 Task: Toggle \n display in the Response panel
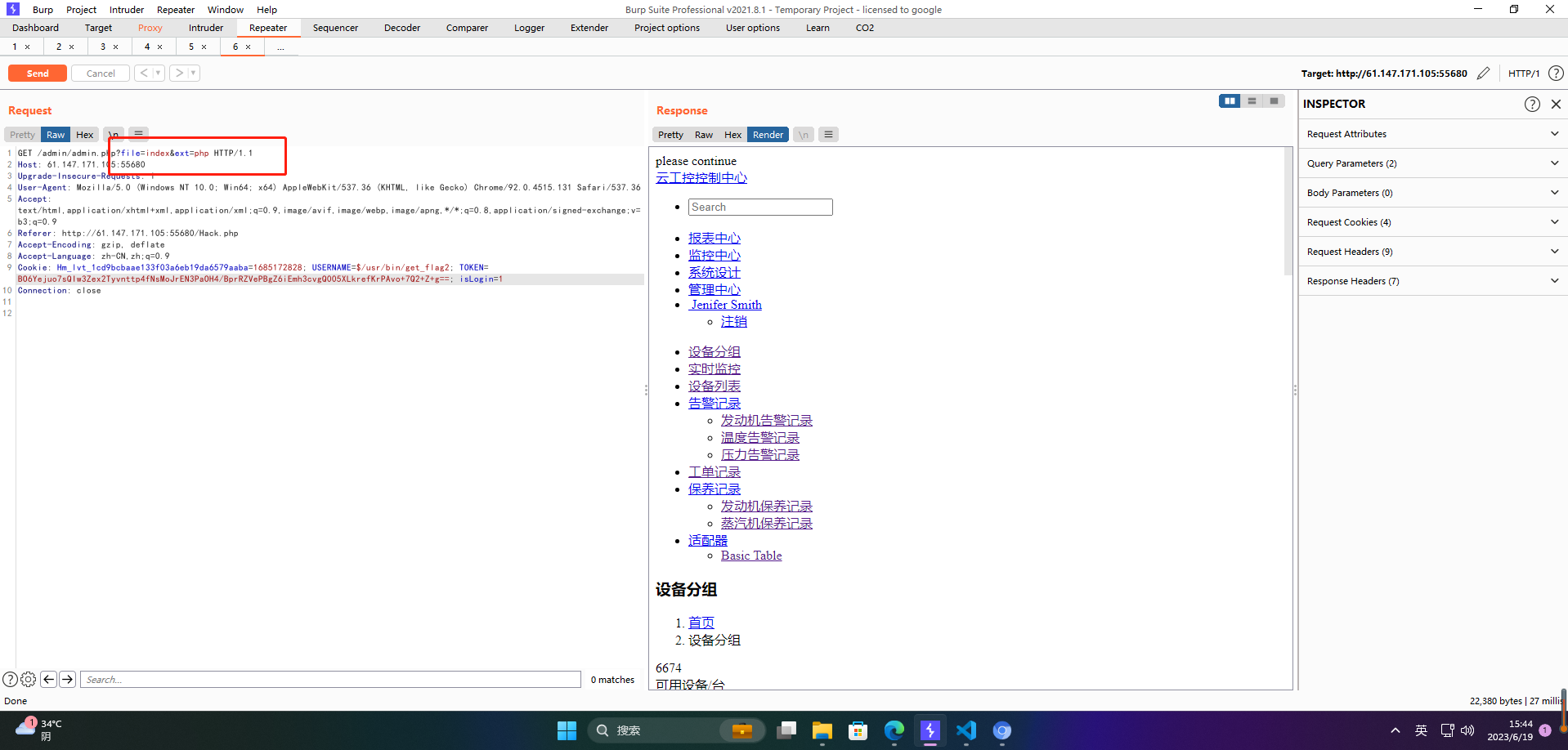[803, 134]
